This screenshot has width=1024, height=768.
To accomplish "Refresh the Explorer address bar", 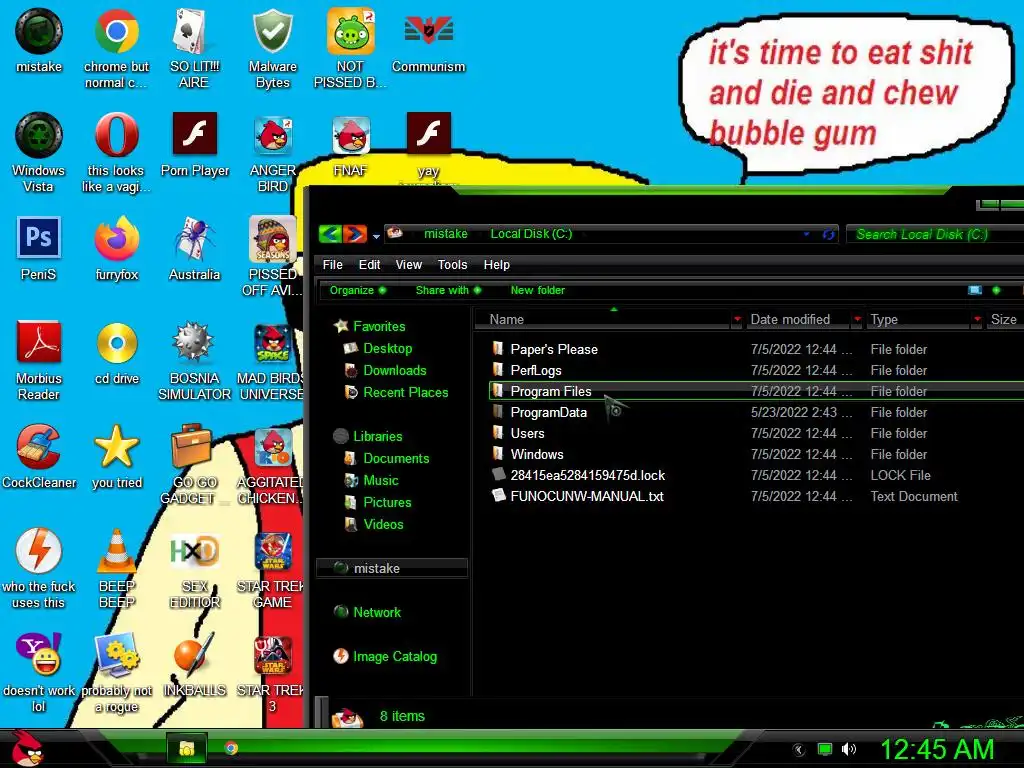I will point(828,234).
